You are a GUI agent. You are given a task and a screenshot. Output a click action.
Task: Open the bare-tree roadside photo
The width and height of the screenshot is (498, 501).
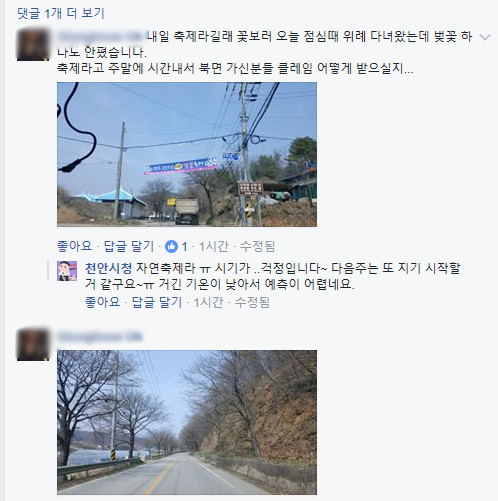point(187,422)
